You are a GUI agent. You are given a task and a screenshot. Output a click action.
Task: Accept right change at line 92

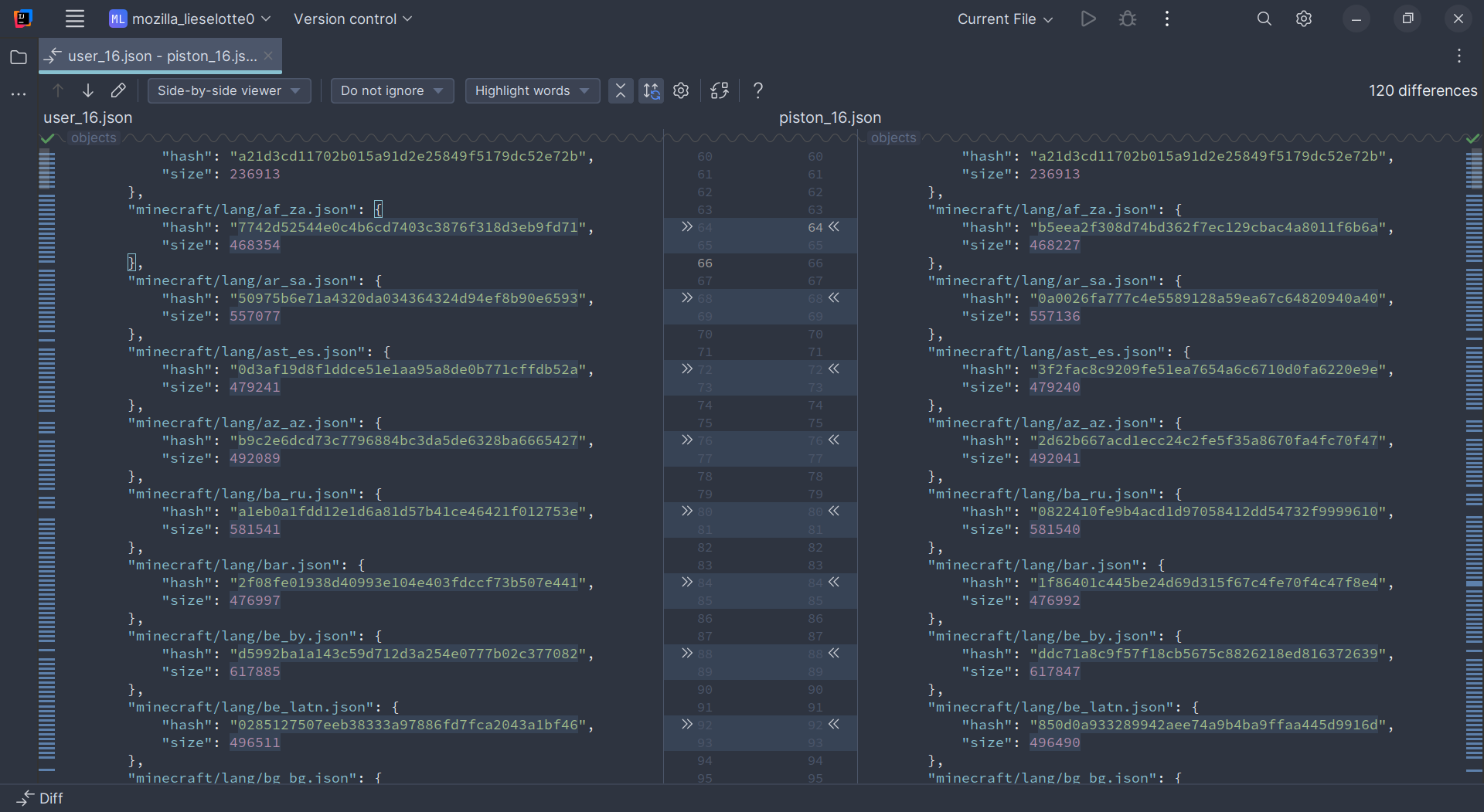coord(834,725)
